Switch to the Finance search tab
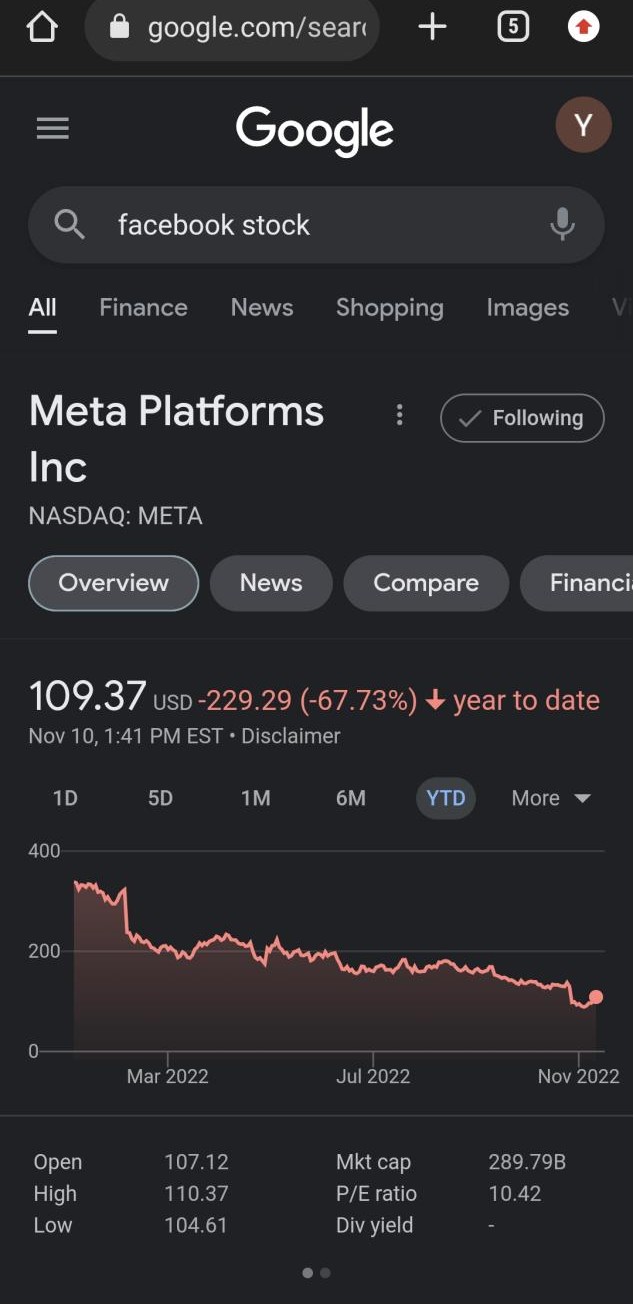The image size is (634, 1305). [143, 307]
